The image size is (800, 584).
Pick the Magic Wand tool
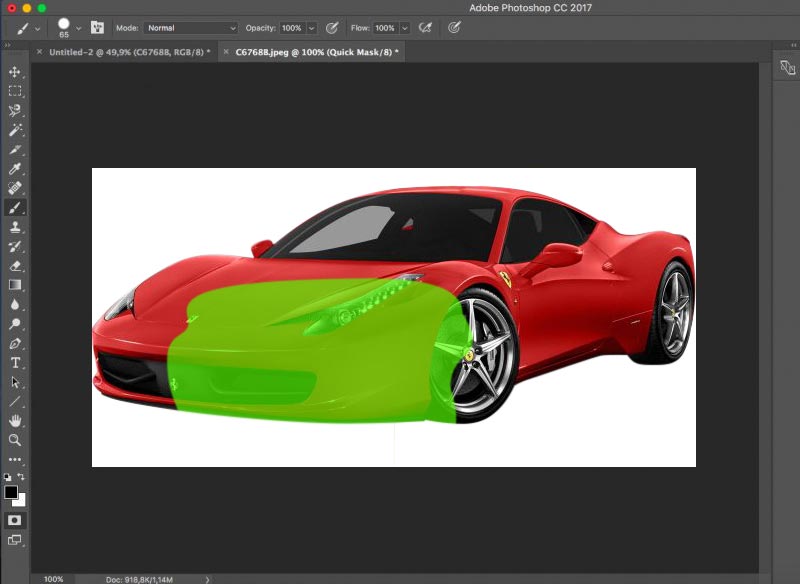coord(15,130)
